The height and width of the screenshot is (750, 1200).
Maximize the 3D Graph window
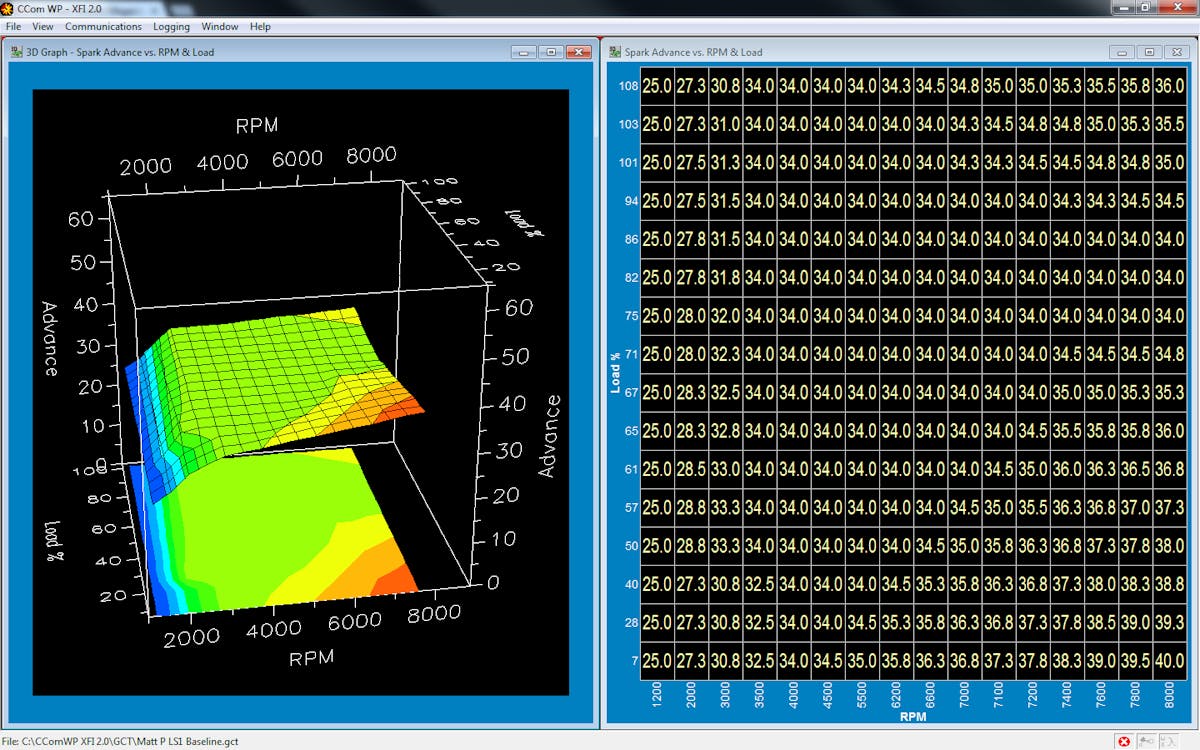pos(551,51)
